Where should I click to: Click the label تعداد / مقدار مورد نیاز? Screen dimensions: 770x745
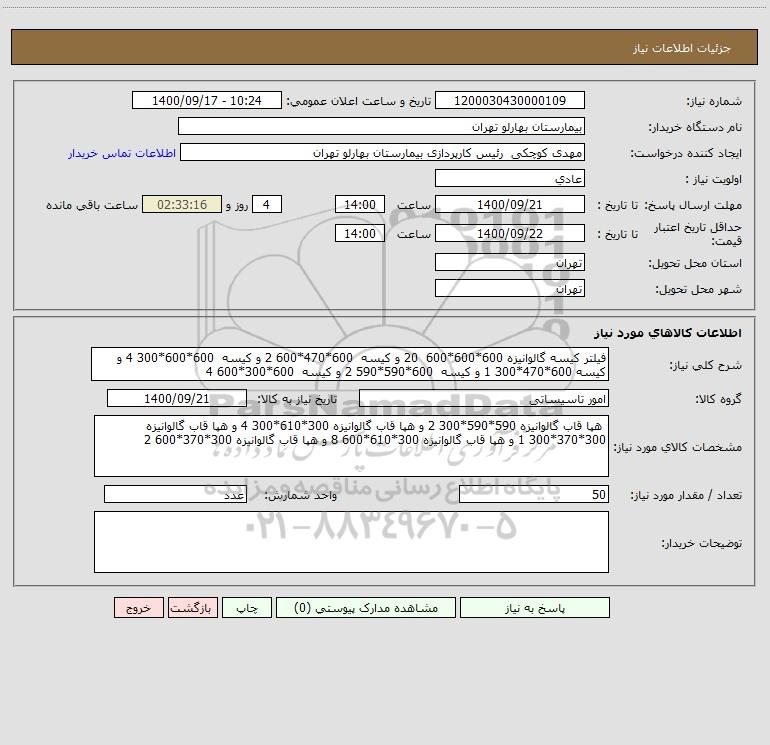coord(686,495)
